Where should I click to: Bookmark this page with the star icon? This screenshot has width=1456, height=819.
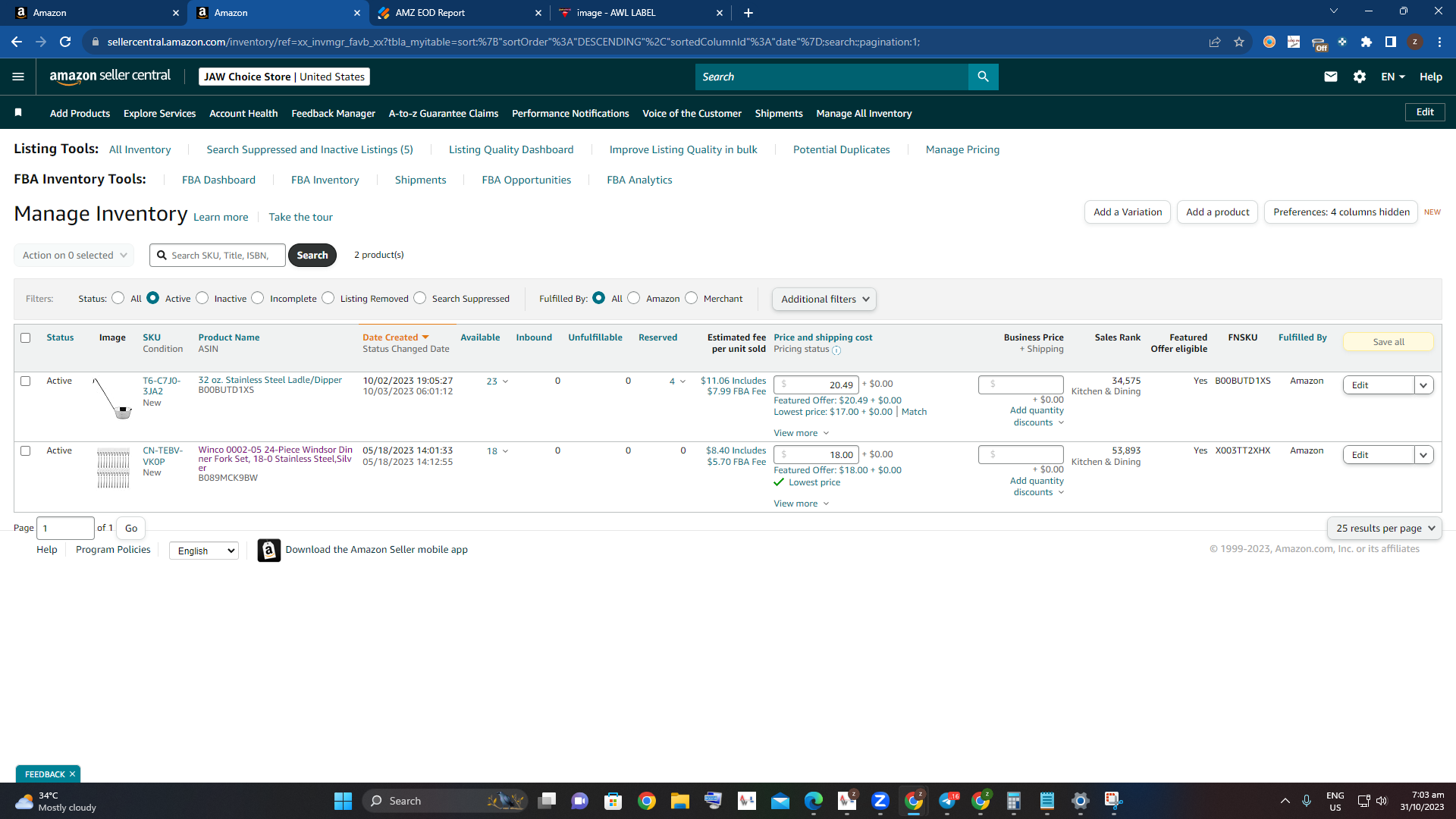click(x=1239, y=42)
